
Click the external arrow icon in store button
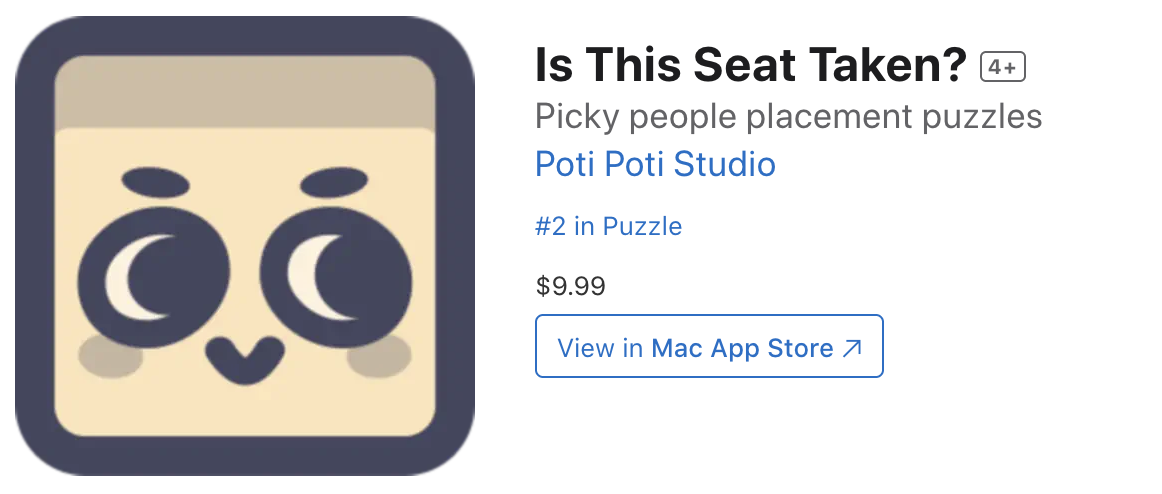point(853,348)
